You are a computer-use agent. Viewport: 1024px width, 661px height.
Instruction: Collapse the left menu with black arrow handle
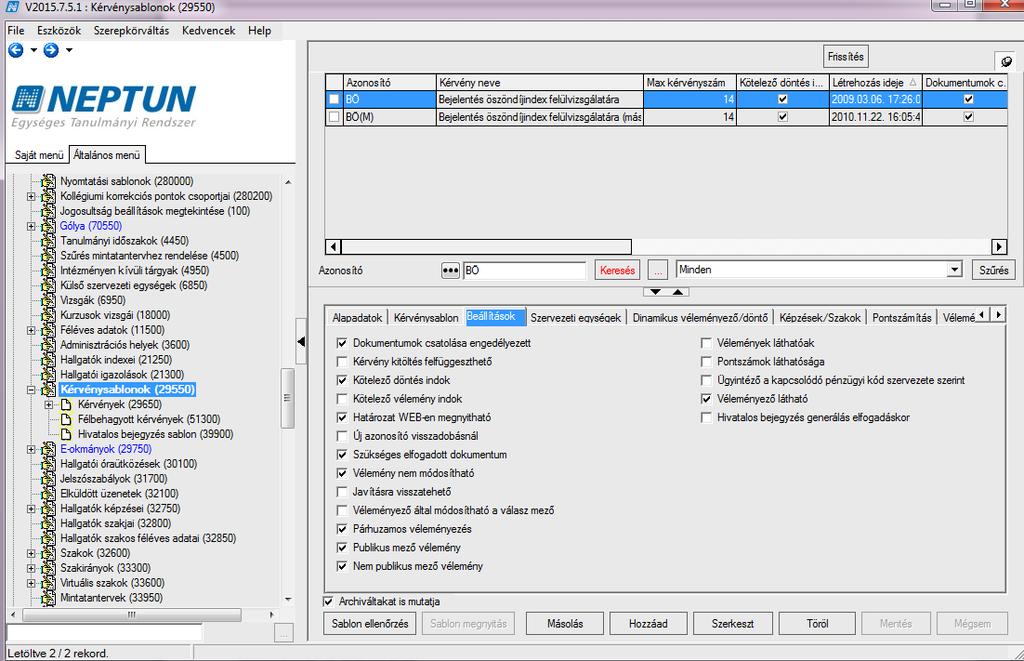[x=301, y=341]
